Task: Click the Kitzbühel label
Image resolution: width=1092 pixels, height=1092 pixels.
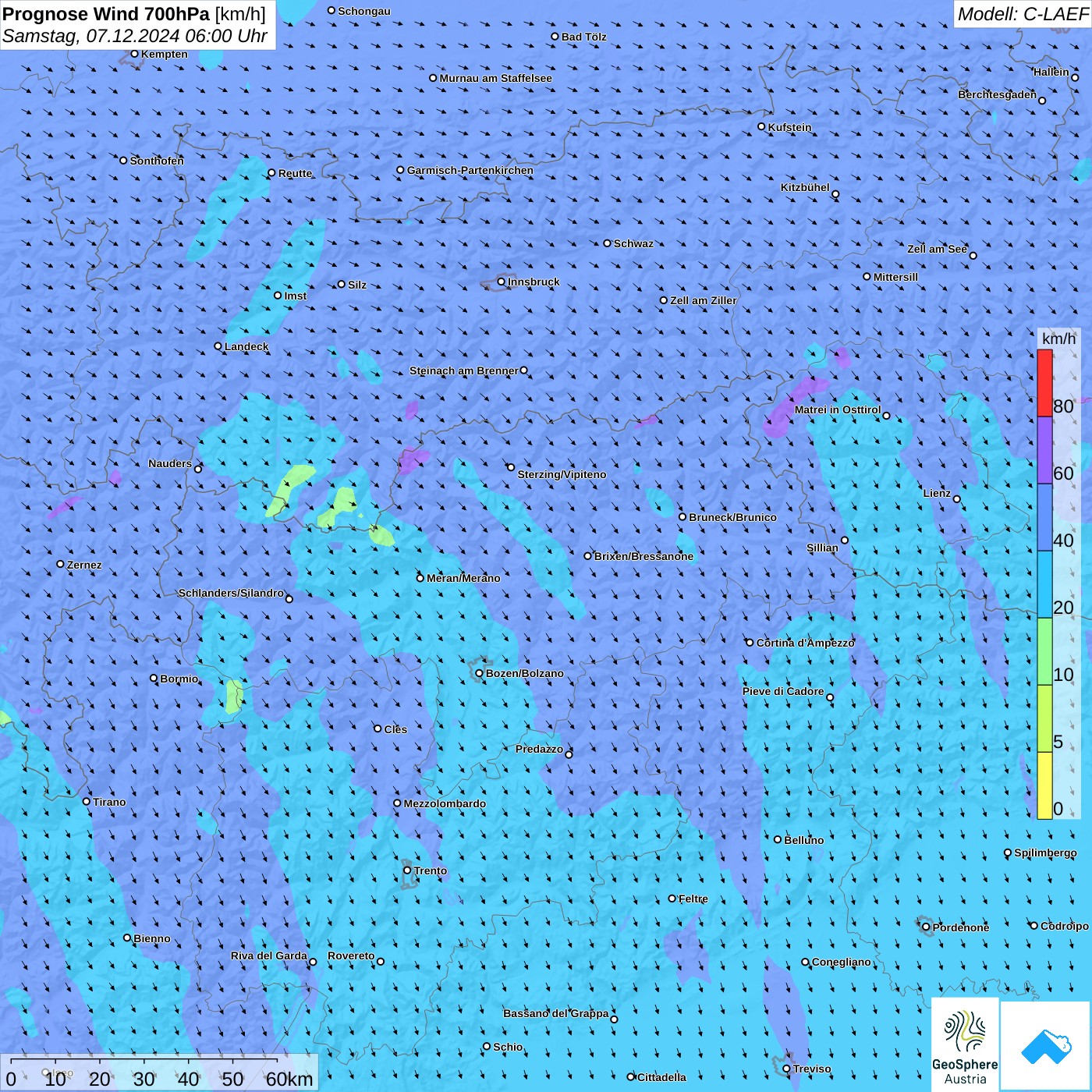Action: (805, 187)
